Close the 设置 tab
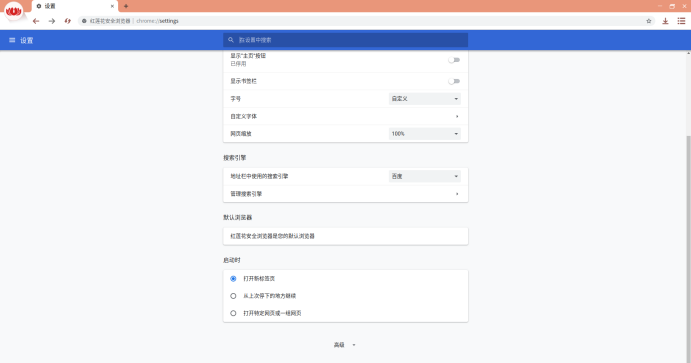Viewport: 691px width, 363px height. point(112,6)
